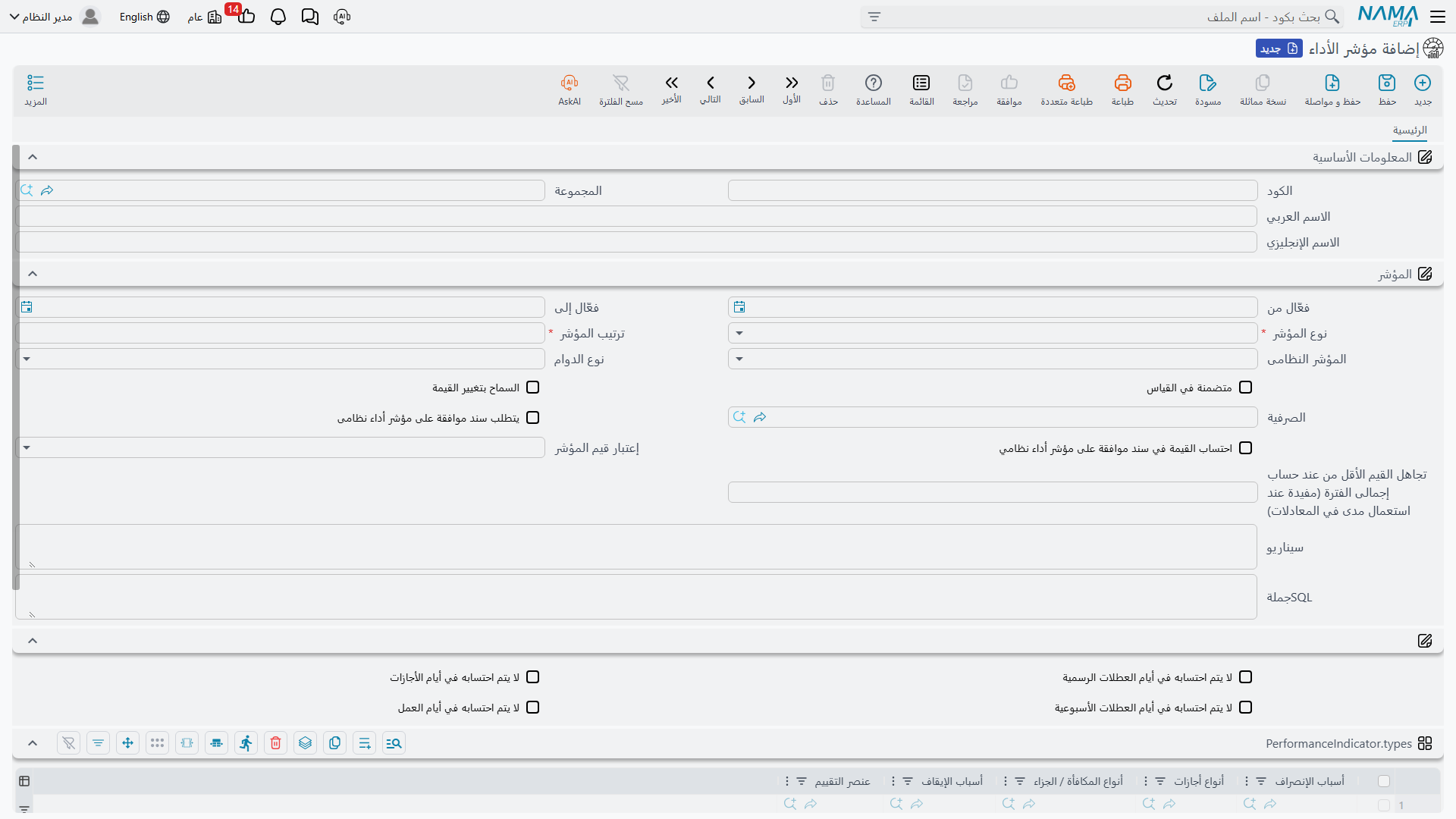The height and width of the screenshot is (819, 1456).
Task: Go to الأخير last record
Action: point(671,83)
